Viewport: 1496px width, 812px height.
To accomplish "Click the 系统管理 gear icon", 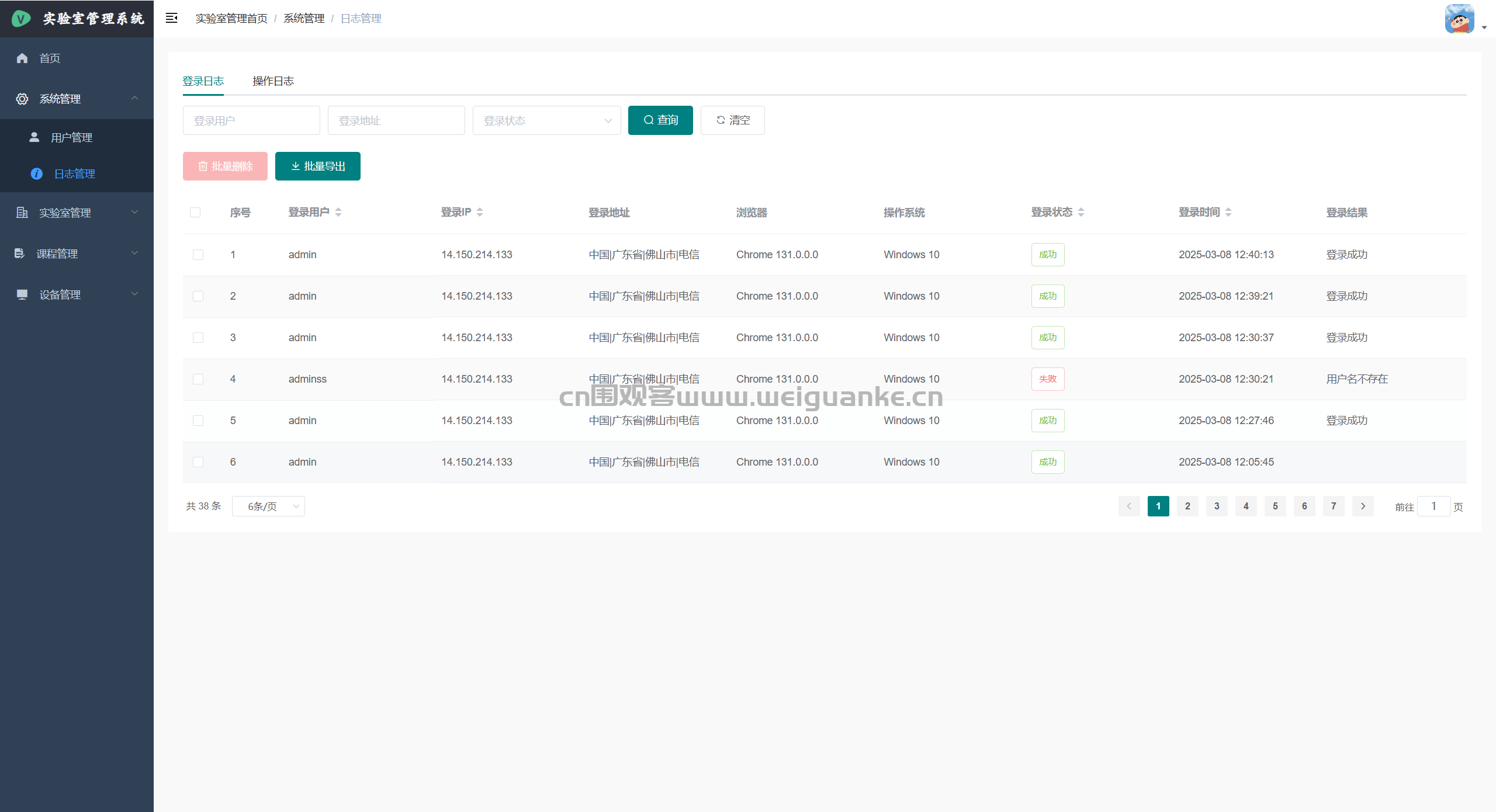I will pos(22,99).
